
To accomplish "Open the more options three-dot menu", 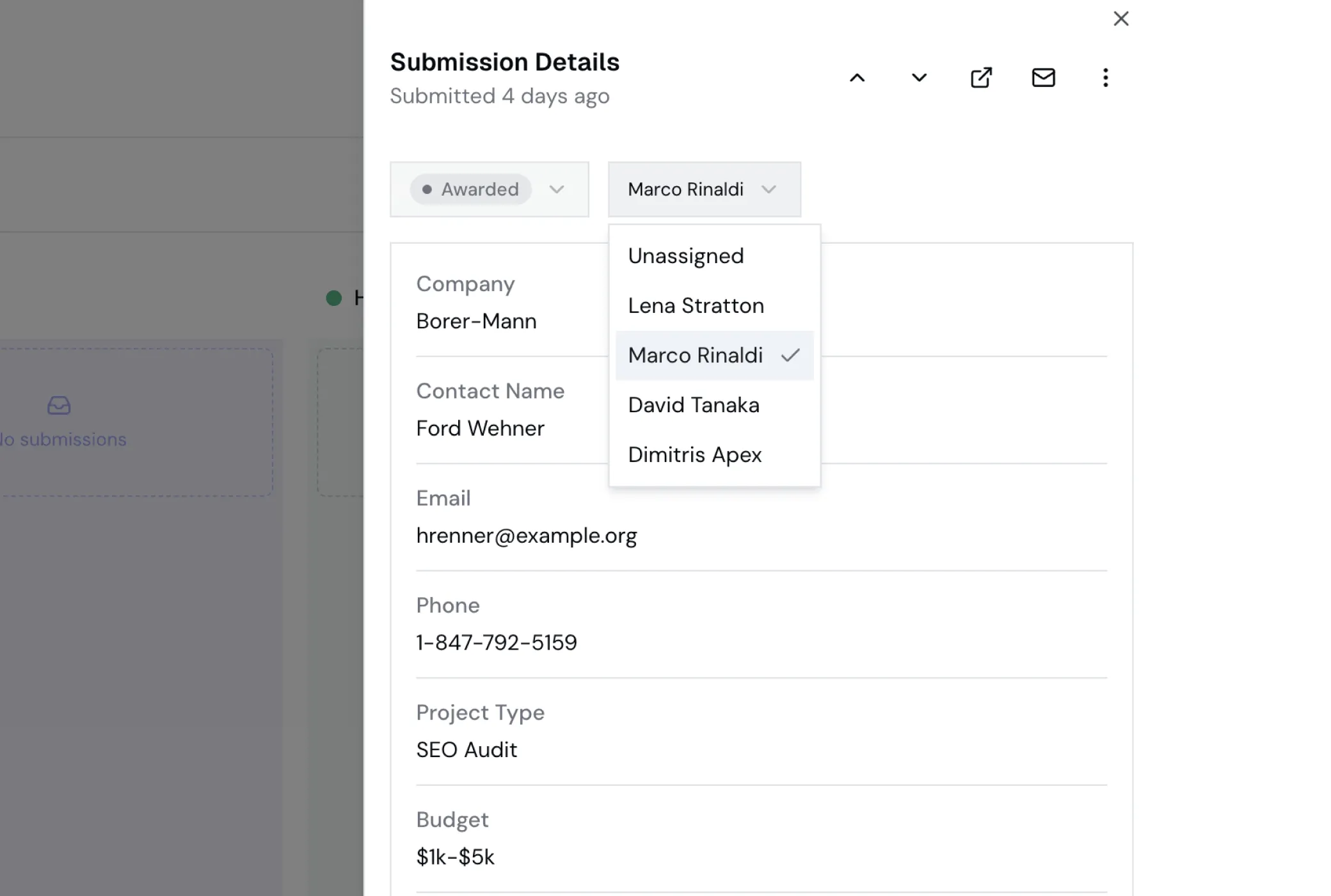I will point(1105,77).
